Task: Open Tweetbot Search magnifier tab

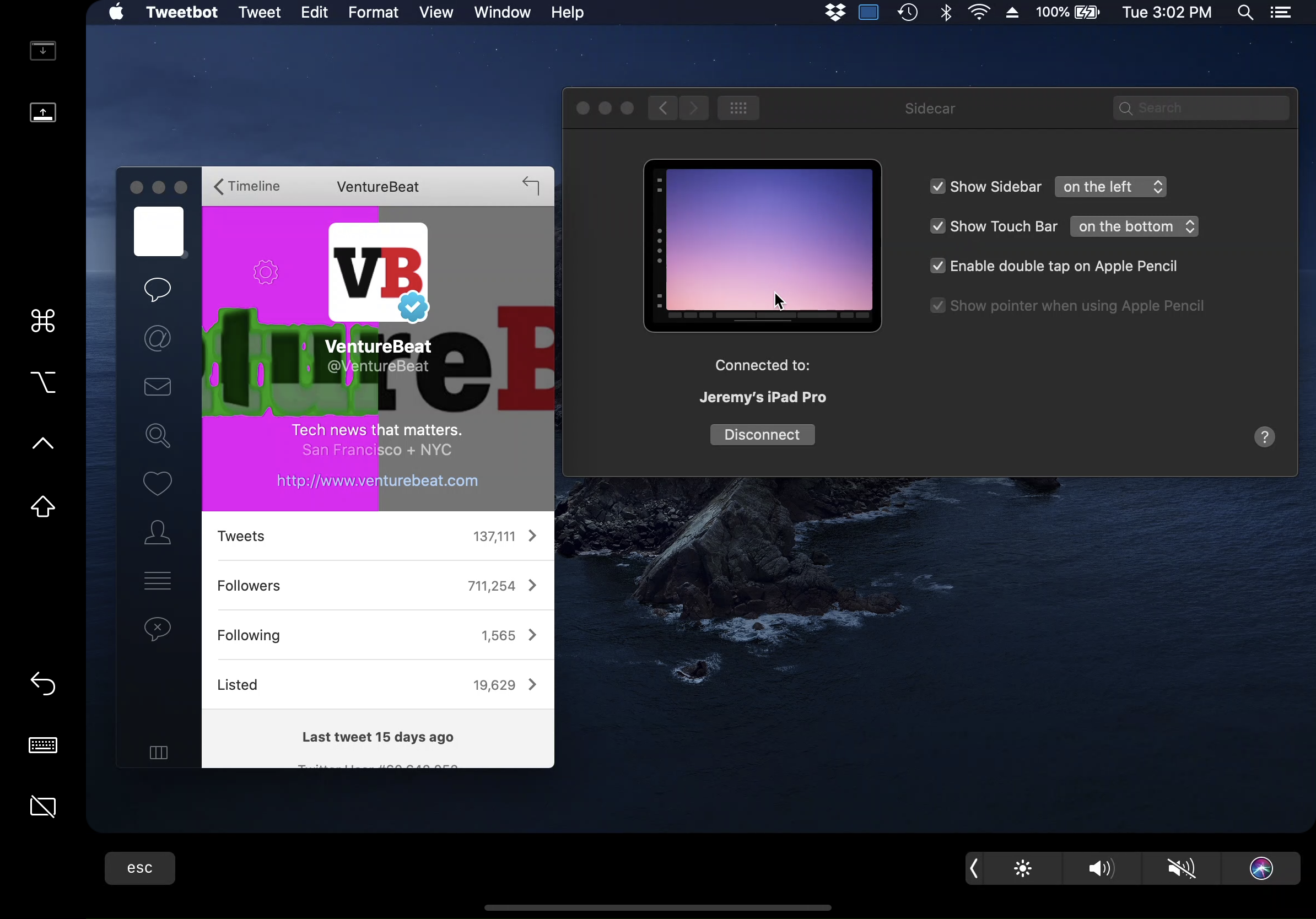Action: 158,435
